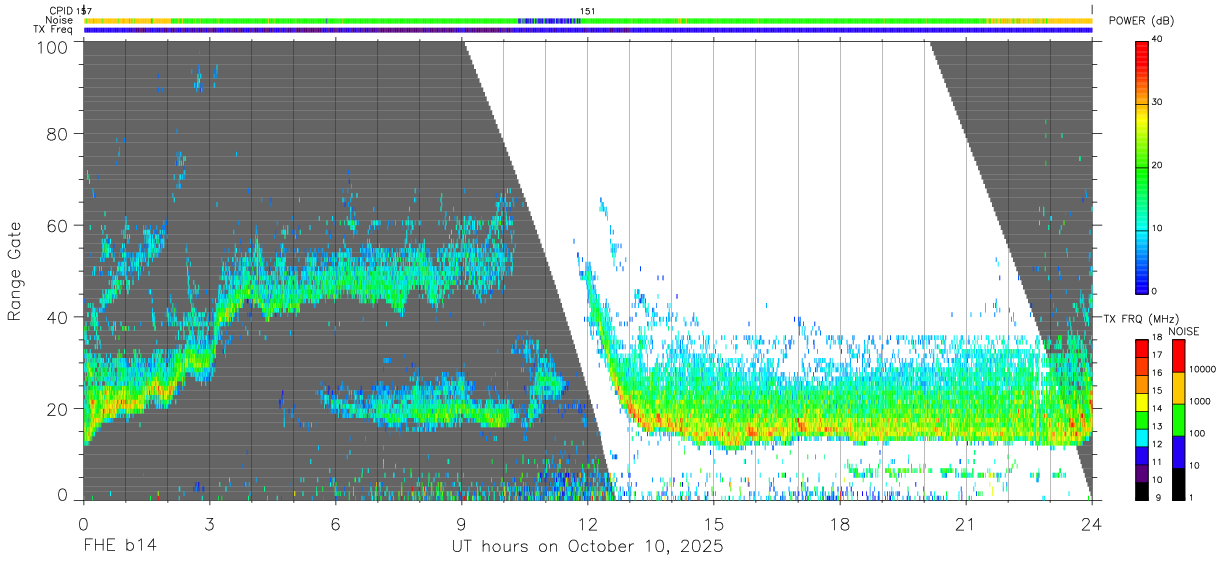
Task: Click the Noise strip above the plot
Action: [x=588, y=20]
